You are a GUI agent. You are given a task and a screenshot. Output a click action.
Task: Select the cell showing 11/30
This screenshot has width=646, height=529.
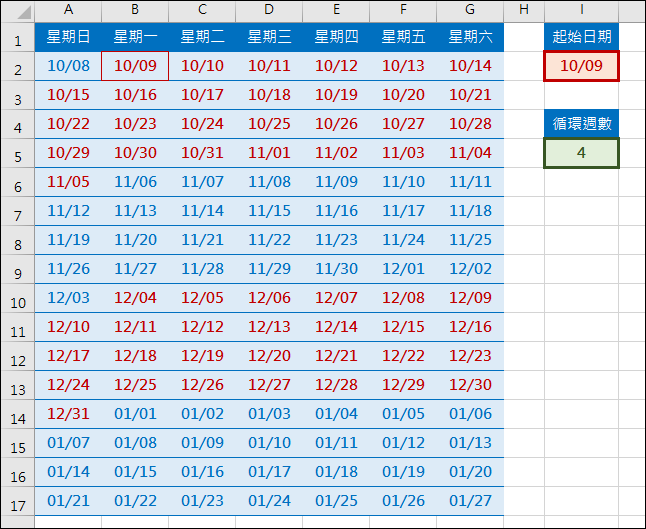336,269
